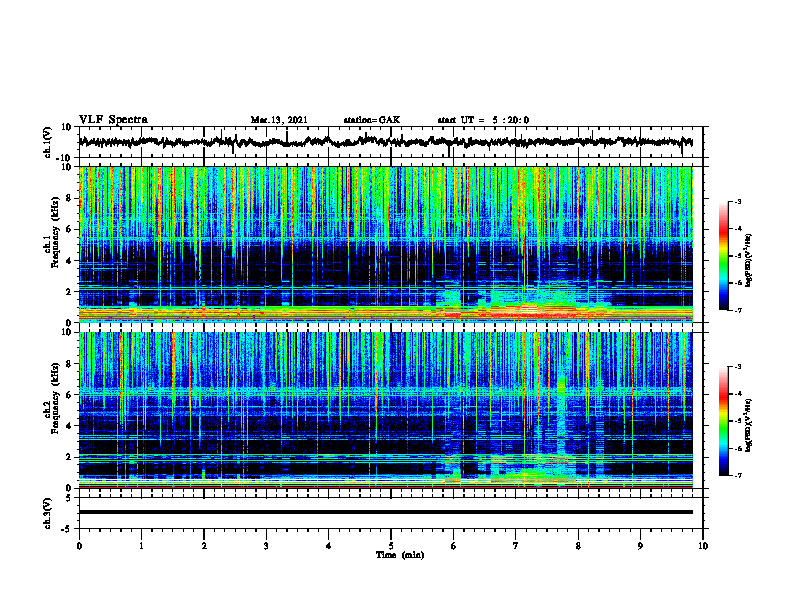The width and height of the screenshot is (792, 612).
Task: Click the "-3" label on ch.1 color scale
Action: (x=737, y=202)
